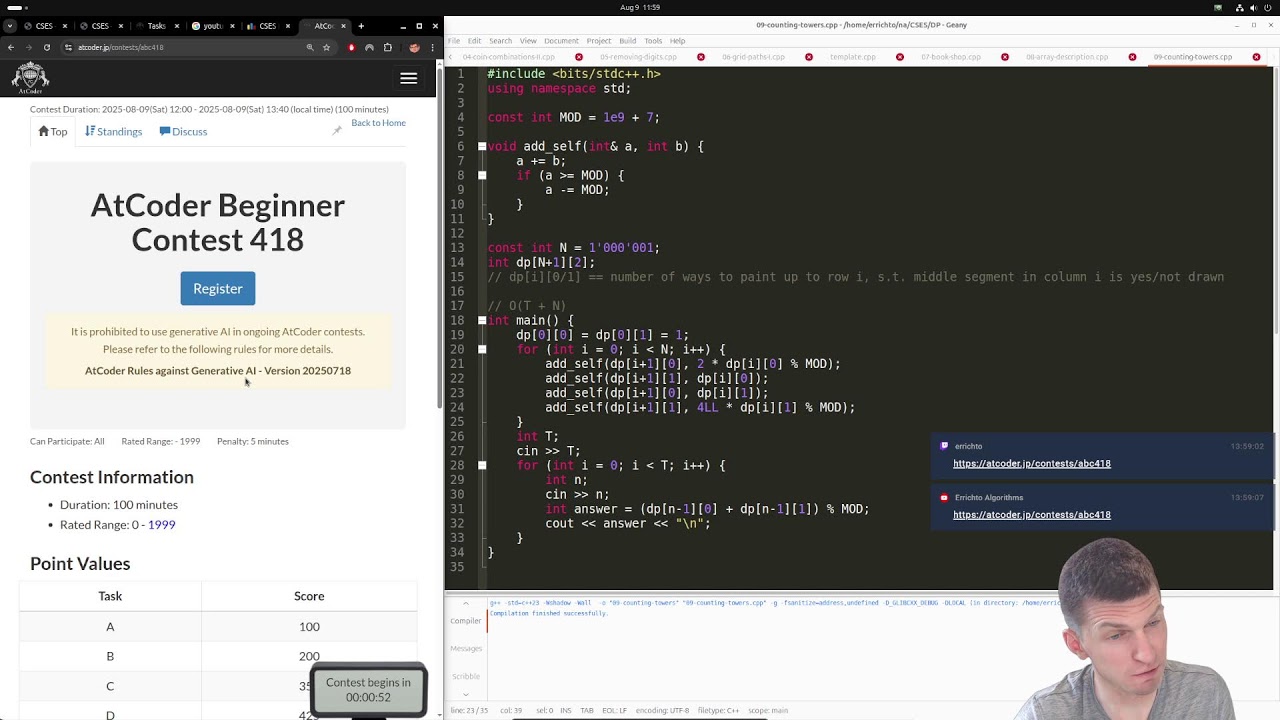Click the browser forward arrow
Viewport: 1280px width, 720px height.
[28, 47]
